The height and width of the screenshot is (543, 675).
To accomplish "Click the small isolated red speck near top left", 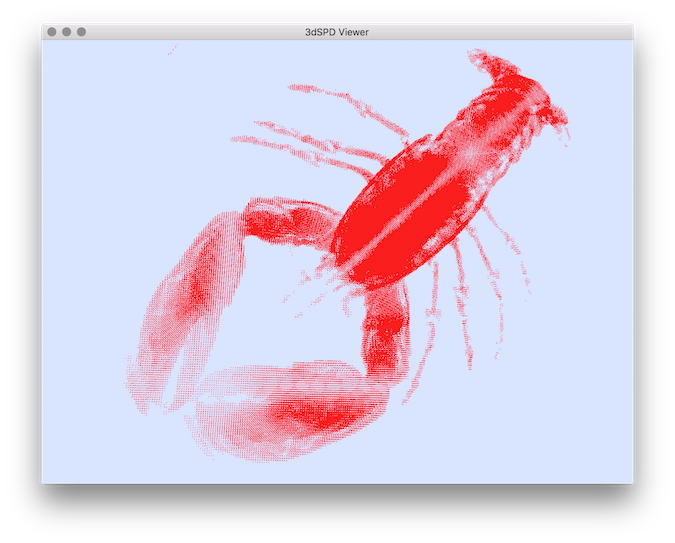I will 171,49.
